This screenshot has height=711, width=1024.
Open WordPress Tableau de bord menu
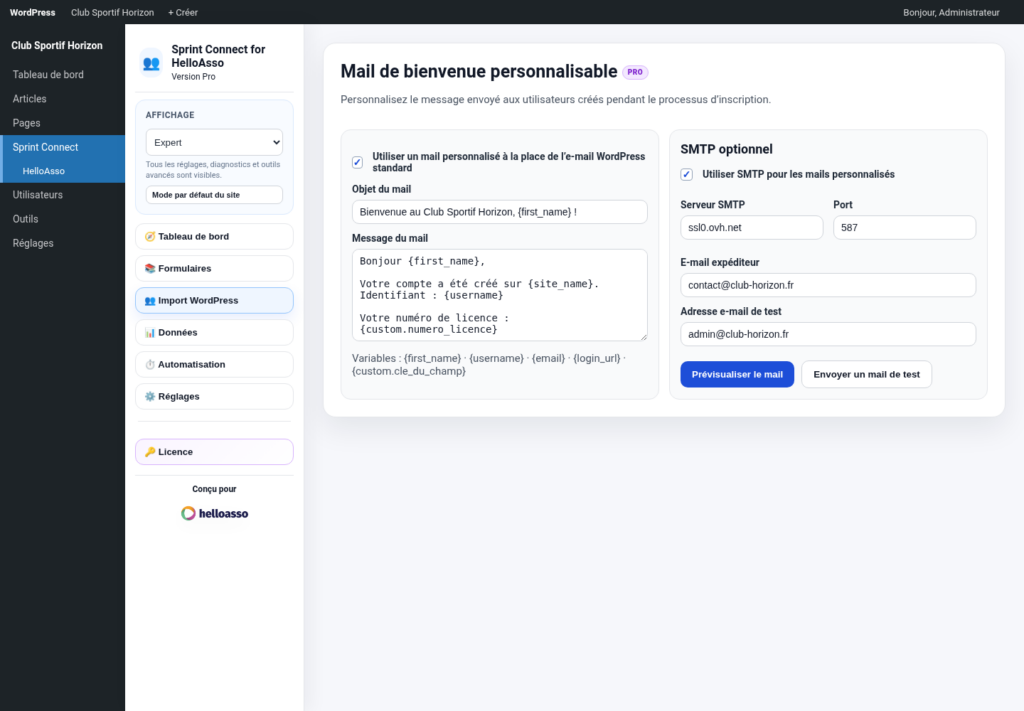(x=62, y=74)
